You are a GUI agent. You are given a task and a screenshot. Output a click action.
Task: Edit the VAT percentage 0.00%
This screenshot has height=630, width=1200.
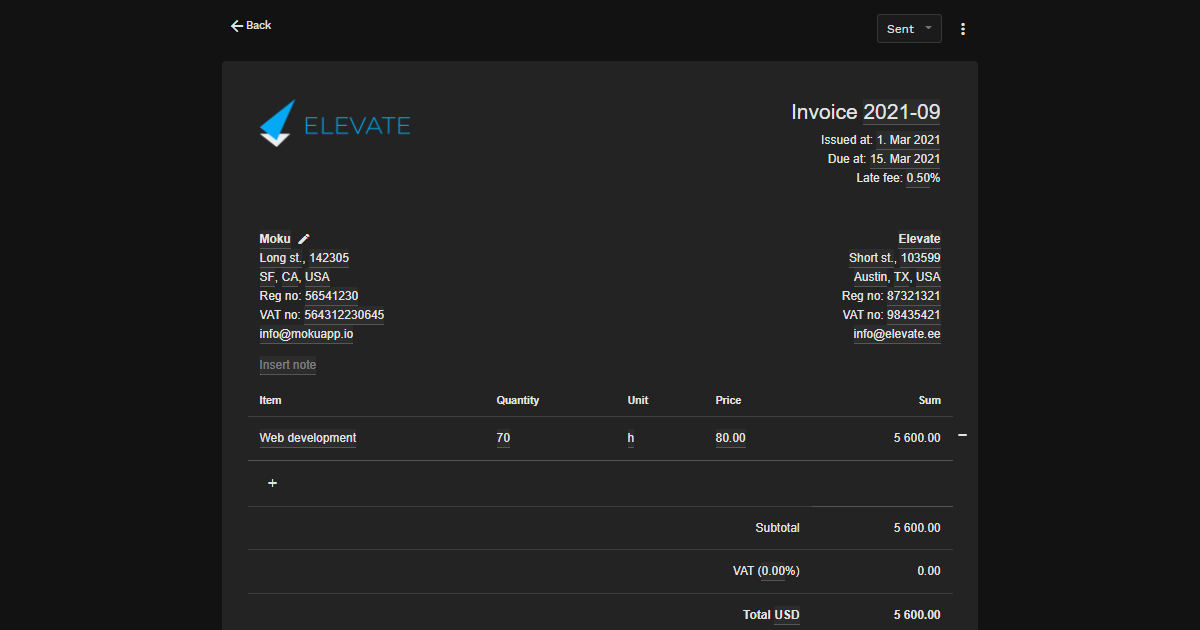[778, 571]
